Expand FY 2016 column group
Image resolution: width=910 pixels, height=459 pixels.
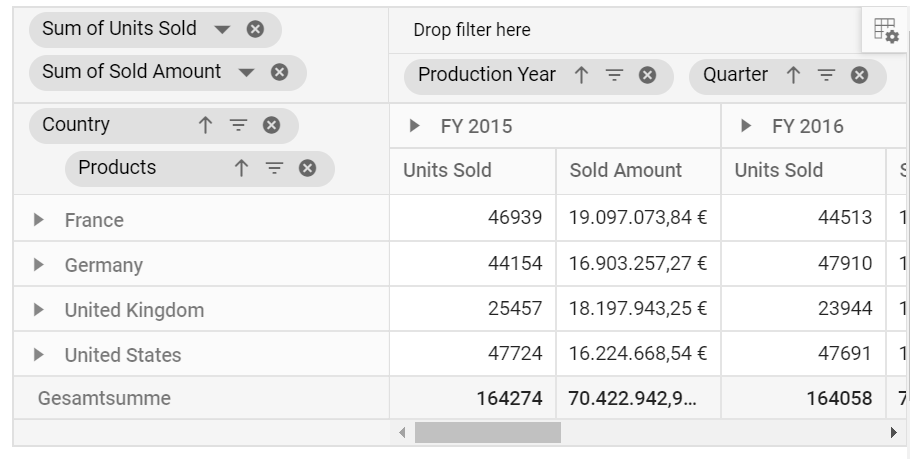pyautogui.click(x=746, y=125)
